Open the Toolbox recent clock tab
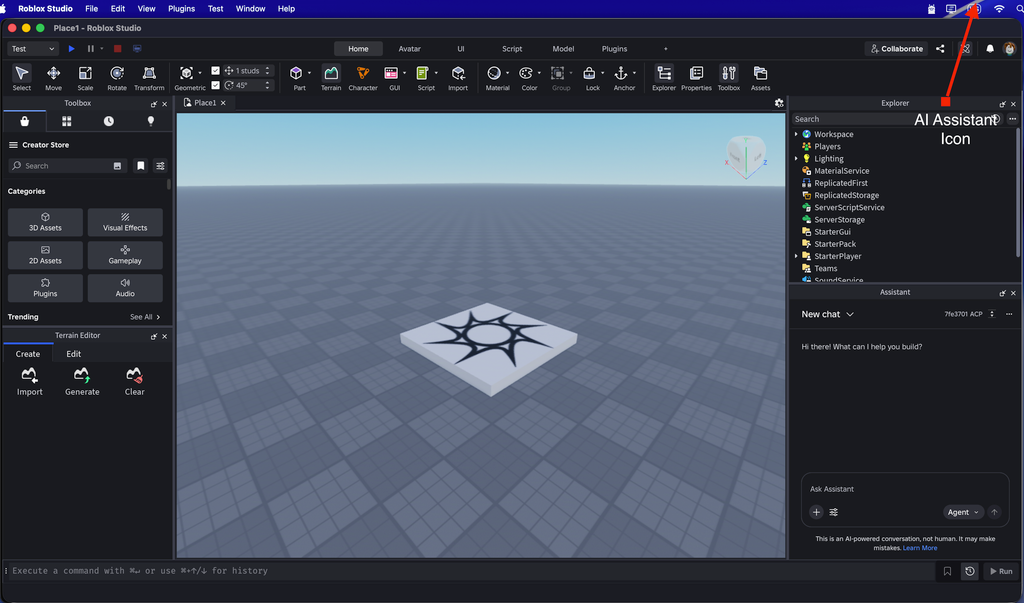Image resolution: width=1024 pixels, height=603 pixels. click(108, 122)
